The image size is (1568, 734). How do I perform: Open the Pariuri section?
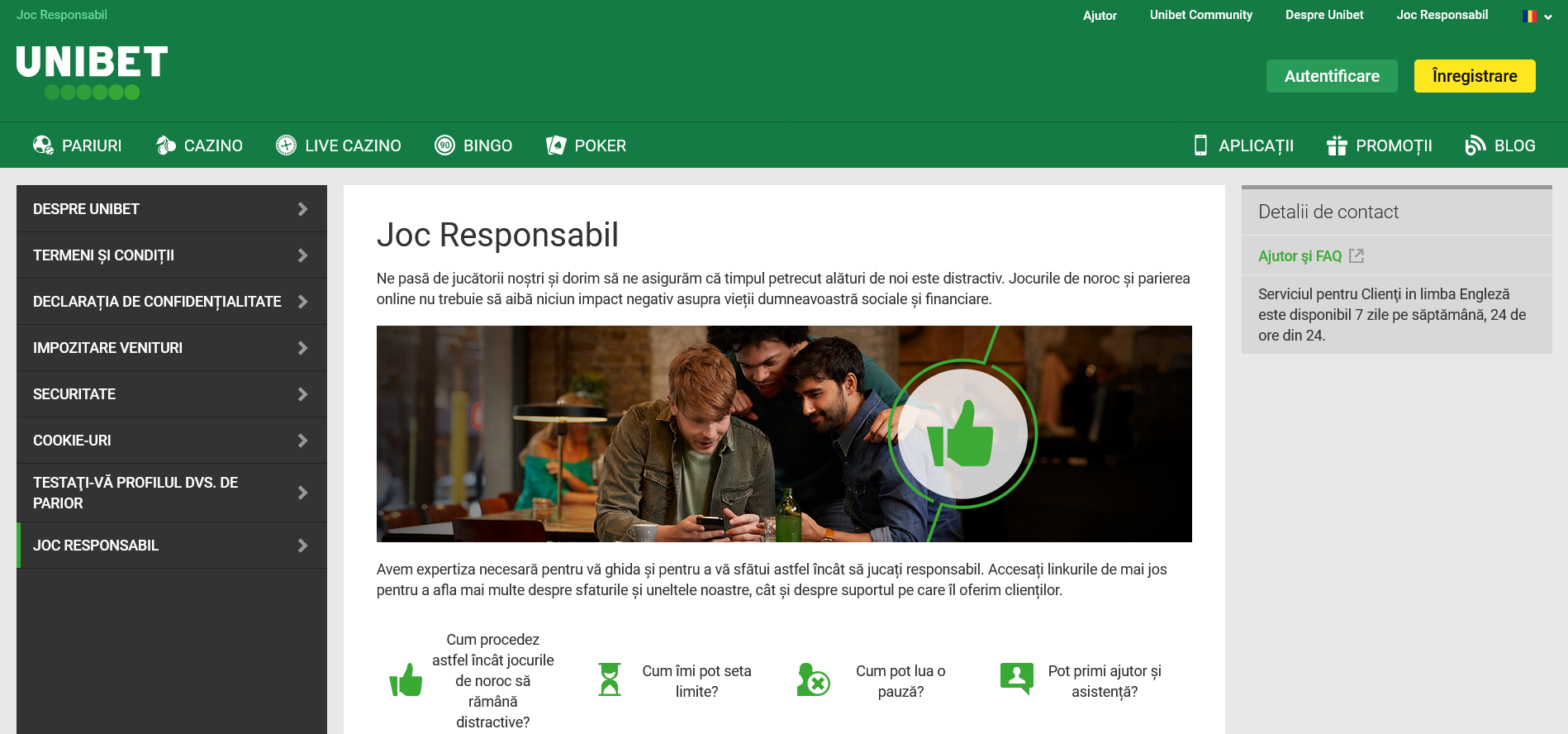click(x=77, y=145)
